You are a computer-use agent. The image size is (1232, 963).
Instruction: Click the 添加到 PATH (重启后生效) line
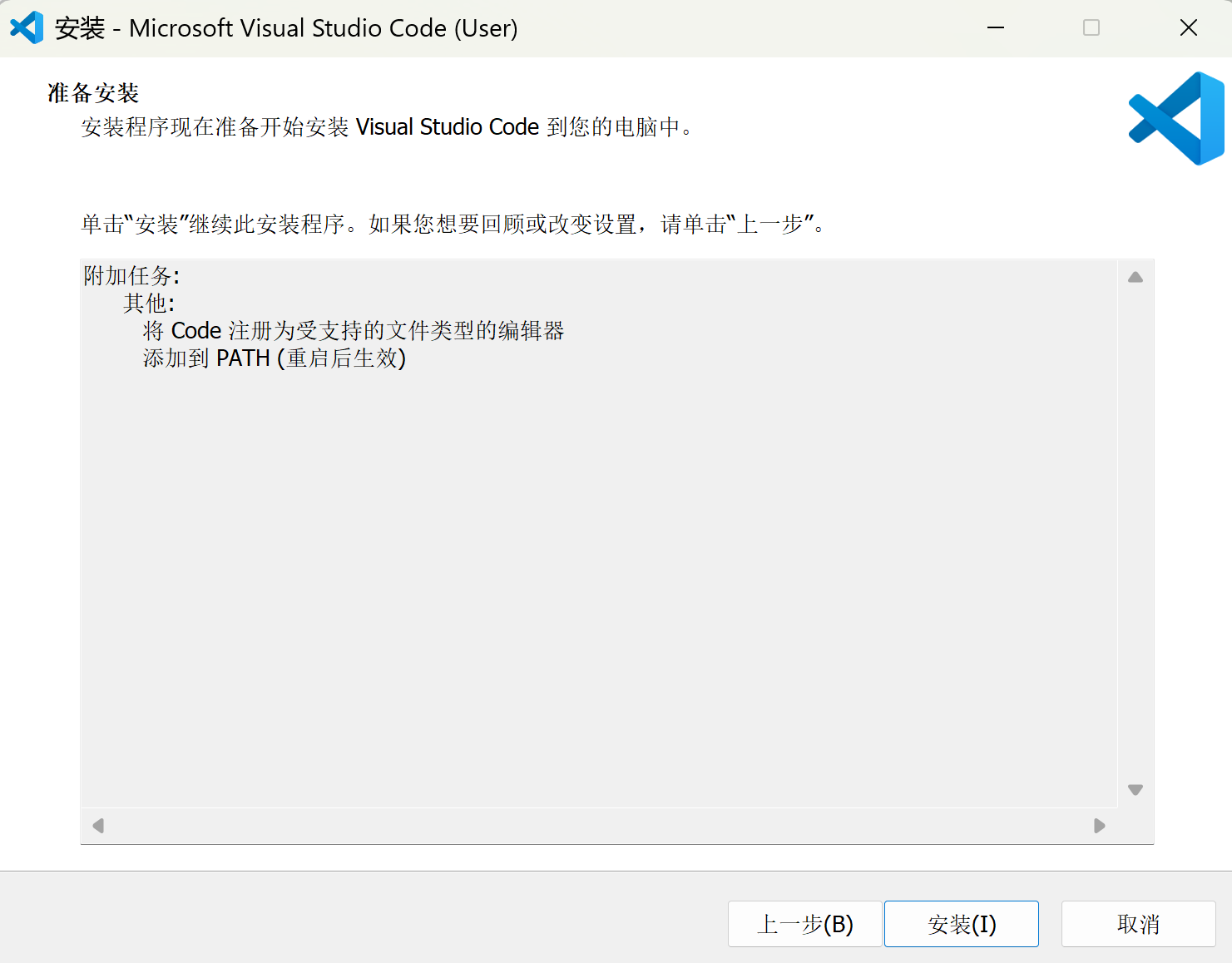click(x=275, y=358)
